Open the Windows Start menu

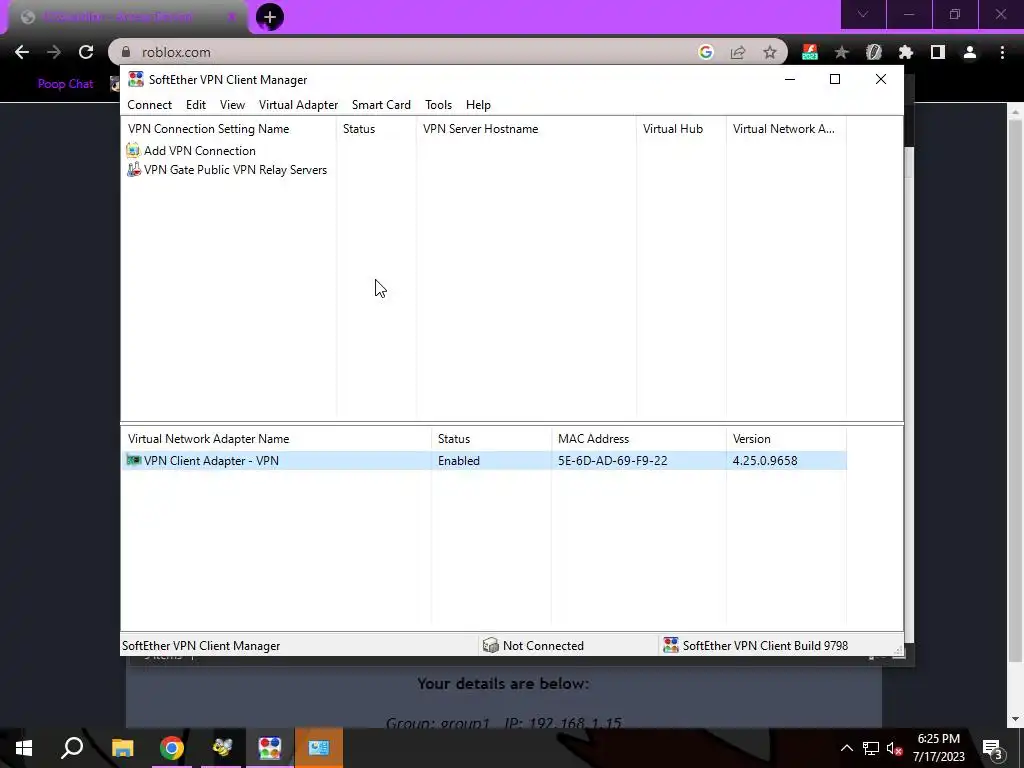[x=24, y=748]
